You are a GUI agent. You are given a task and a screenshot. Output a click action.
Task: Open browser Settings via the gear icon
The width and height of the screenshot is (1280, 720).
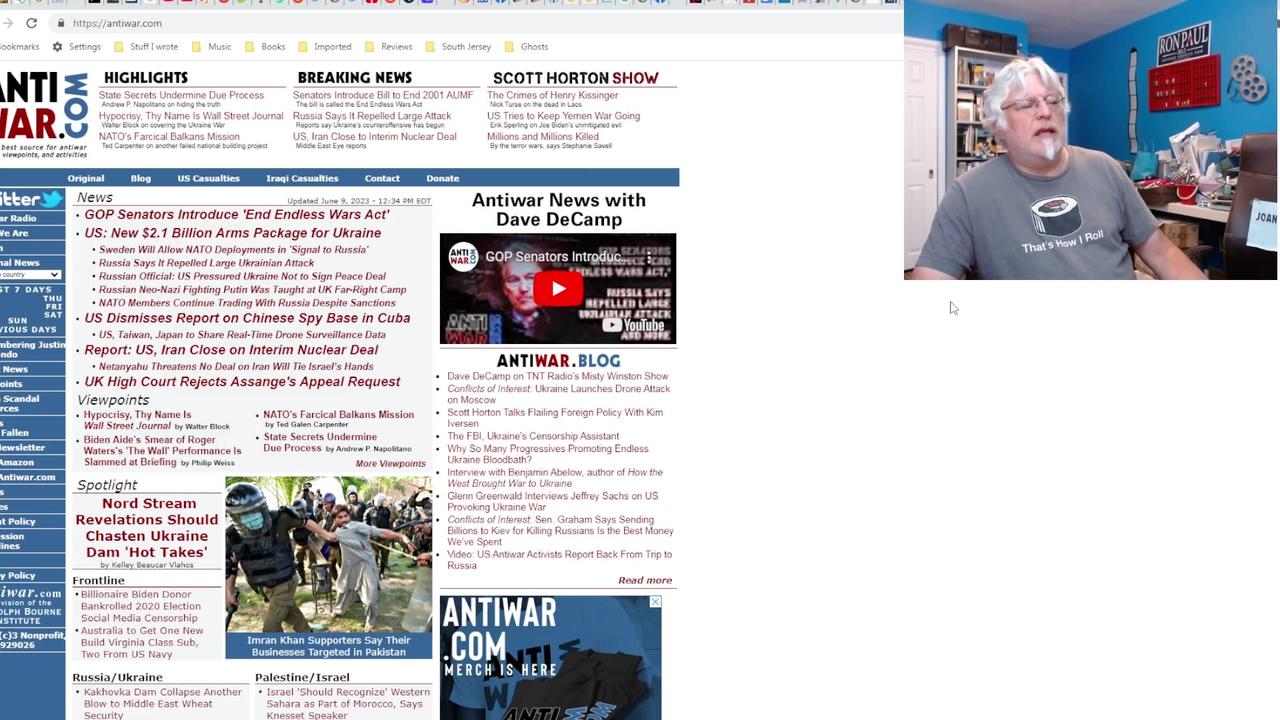57,46
